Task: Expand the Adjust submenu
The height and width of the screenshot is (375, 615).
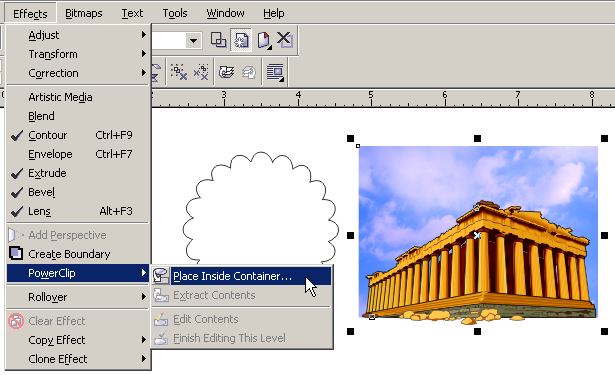Action: pyautogui.click(x=78, y=35)
